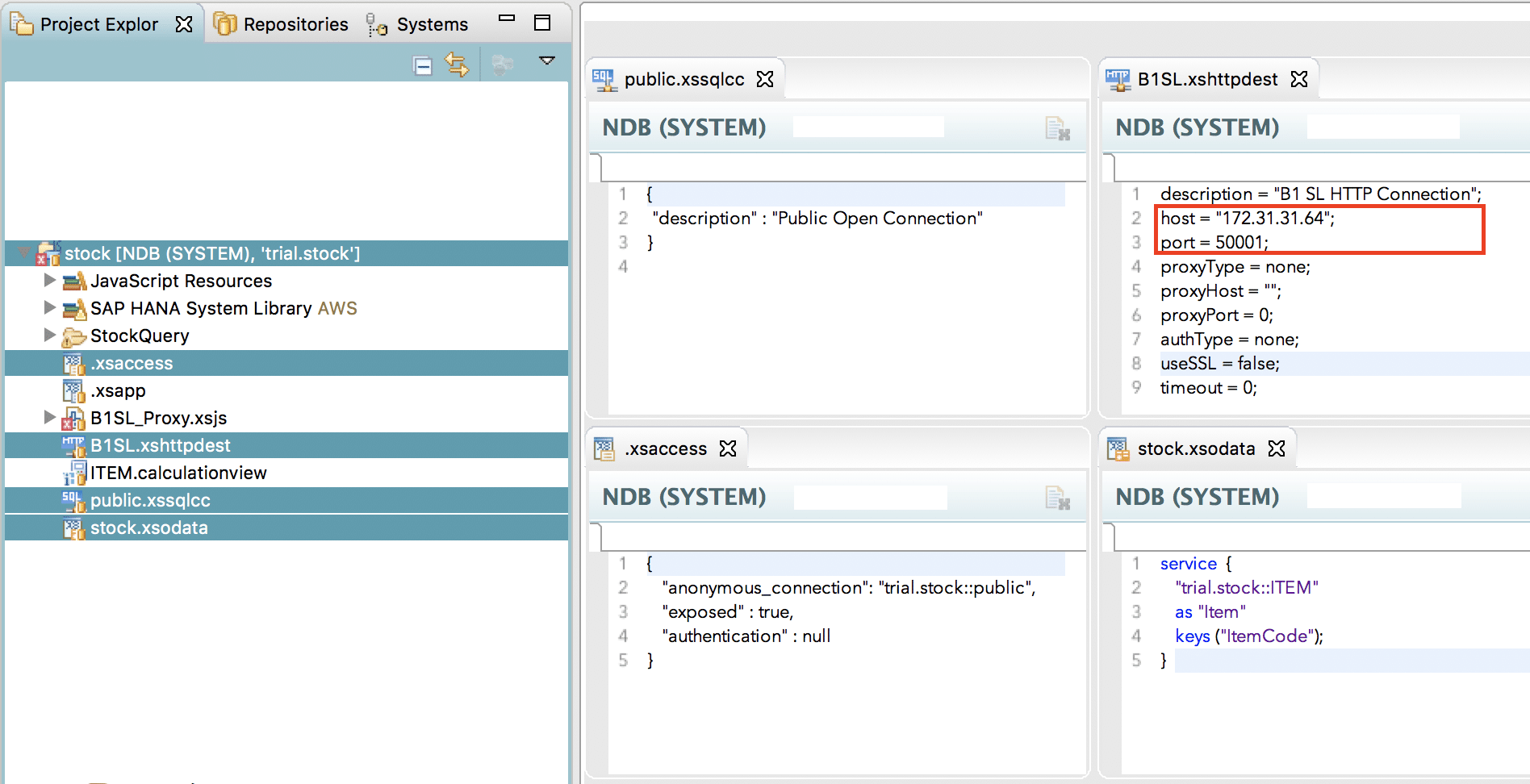Expand the StockQuery folder
This screenshot has height=784, width=1530.
[x=49, y=335]
